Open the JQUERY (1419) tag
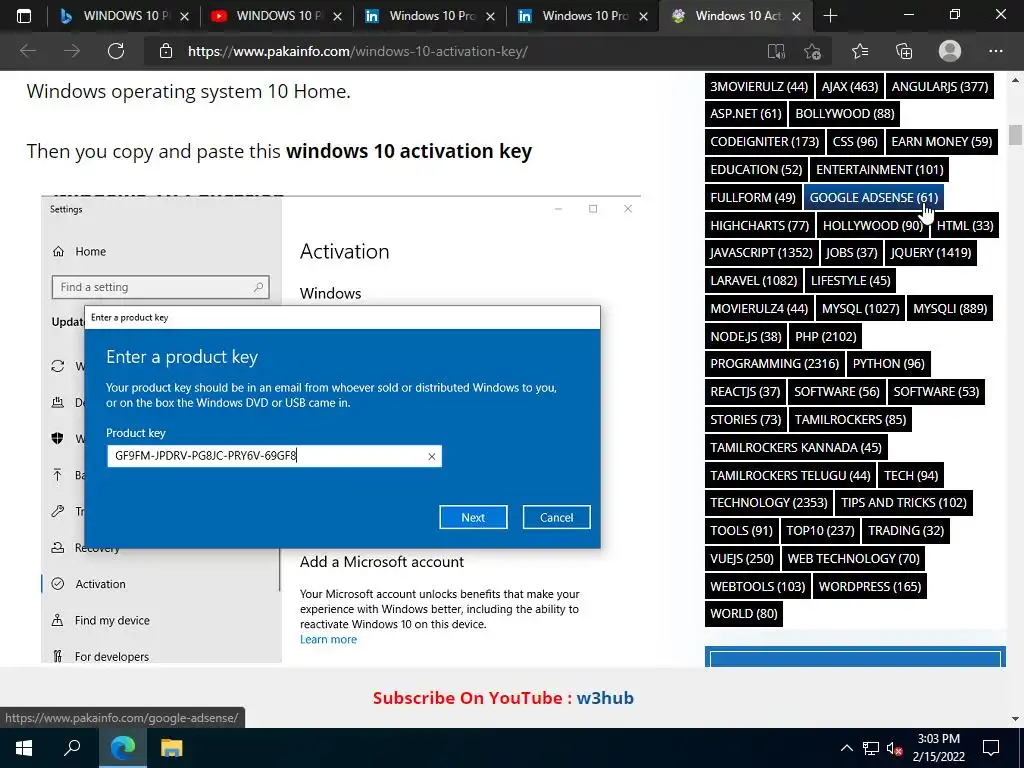Screen dimensions: 1024x768 pos(931,253)
